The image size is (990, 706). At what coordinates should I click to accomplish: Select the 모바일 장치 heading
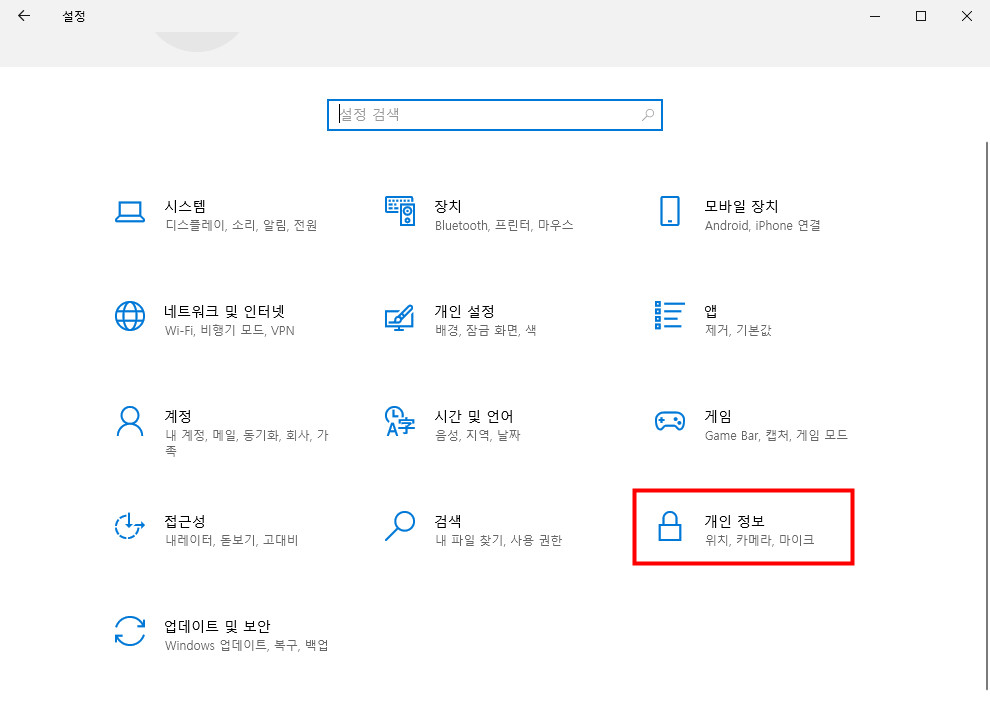click(741, 206)
